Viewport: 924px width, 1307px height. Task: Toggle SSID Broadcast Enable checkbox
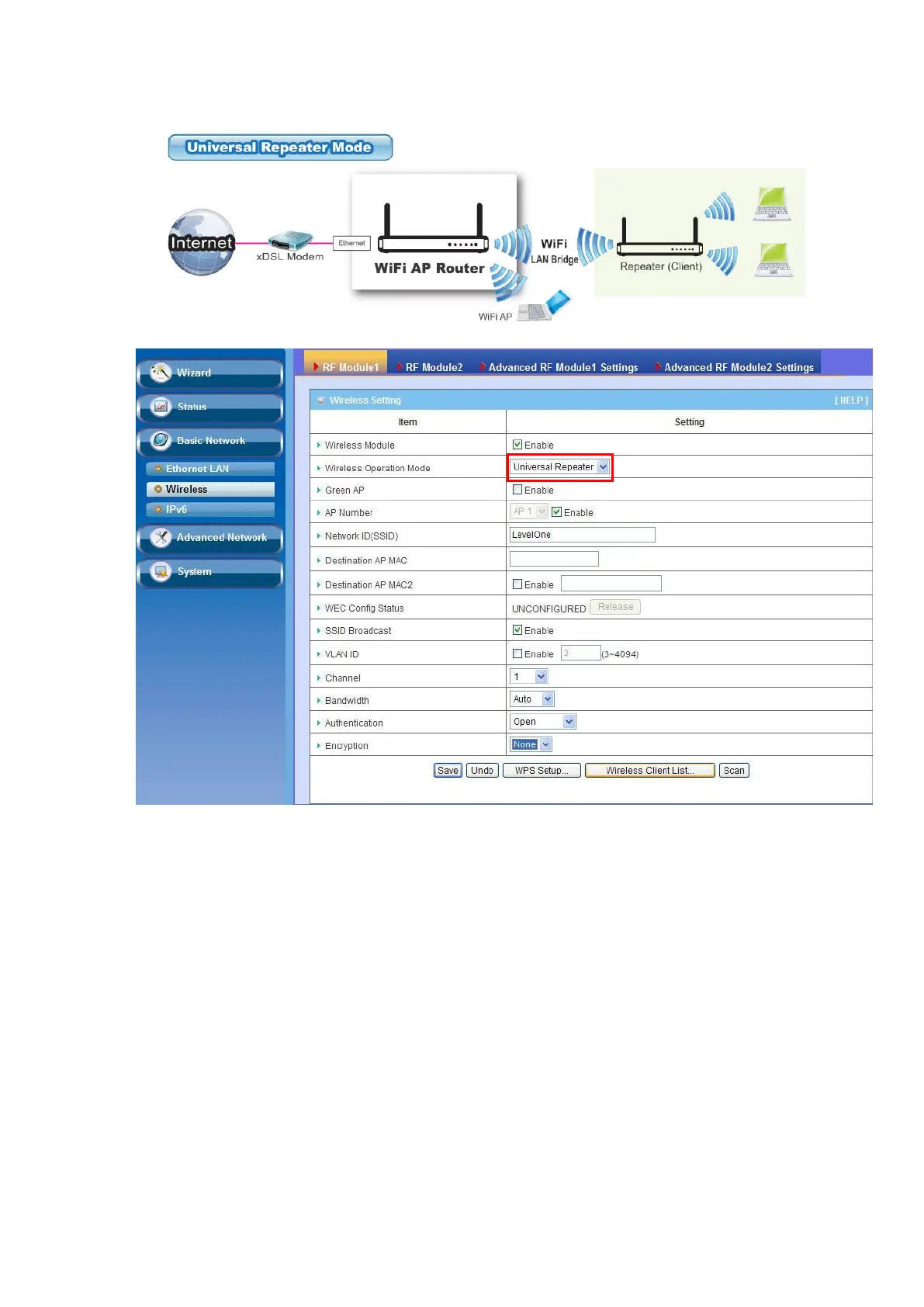coord(517,630)
